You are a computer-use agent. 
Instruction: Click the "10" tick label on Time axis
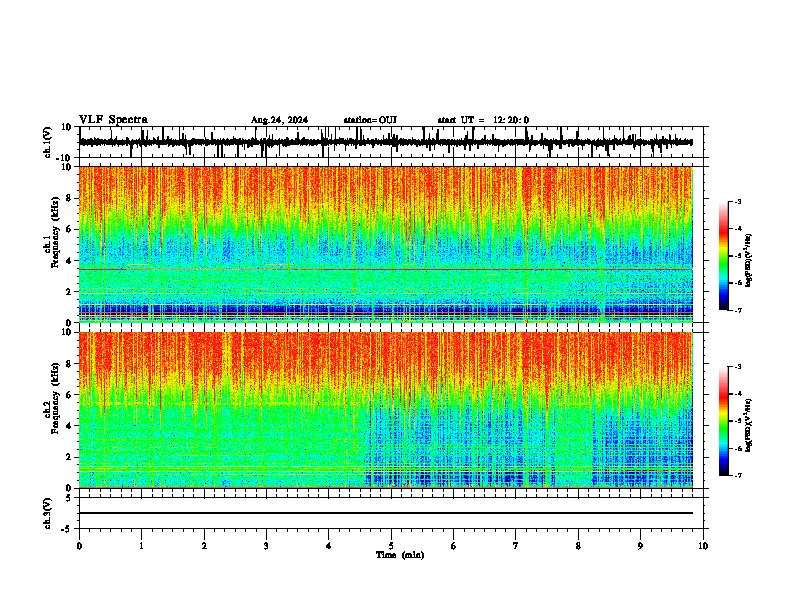703,546
